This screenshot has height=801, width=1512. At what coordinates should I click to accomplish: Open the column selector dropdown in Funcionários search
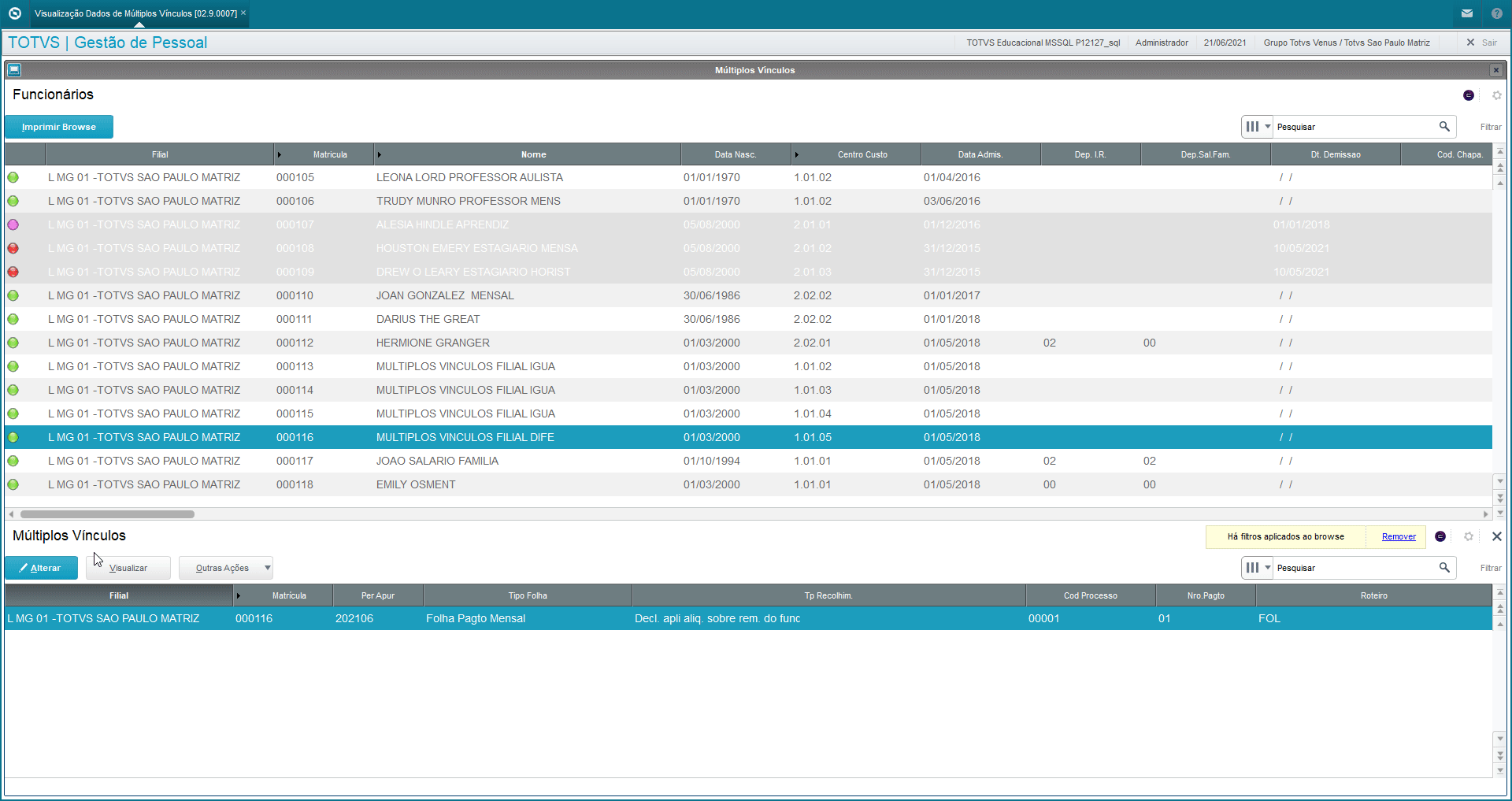(1258, 127)
